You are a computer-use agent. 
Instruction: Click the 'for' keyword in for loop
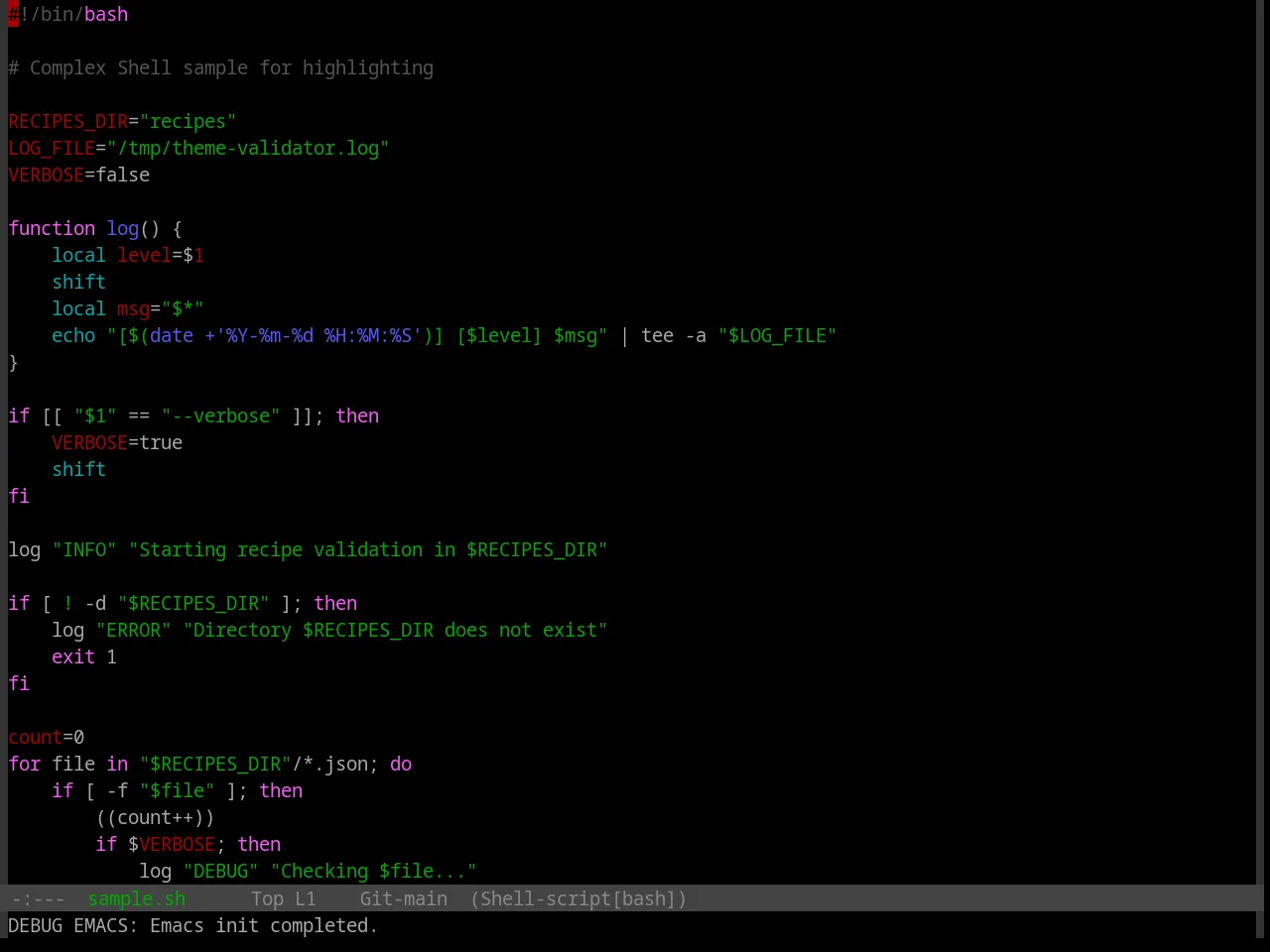24,764
